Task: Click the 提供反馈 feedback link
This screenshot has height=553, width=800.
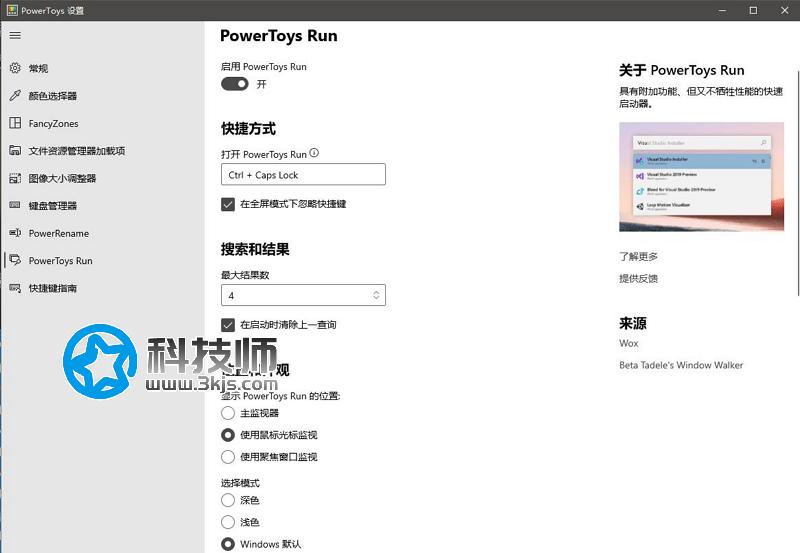Action: tap(638, 279)
